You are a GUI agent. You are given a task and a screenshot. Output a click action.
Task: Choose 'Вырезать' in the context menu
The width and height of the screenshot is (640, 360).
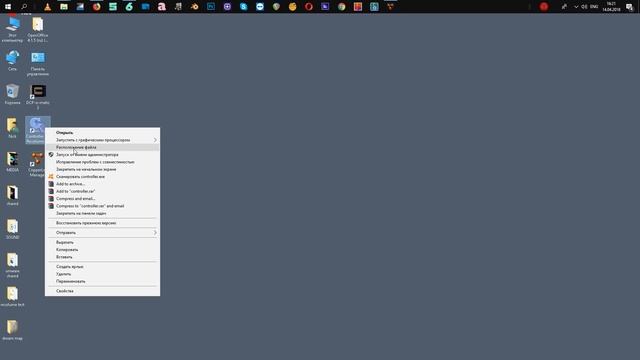[x=102, y=242]
